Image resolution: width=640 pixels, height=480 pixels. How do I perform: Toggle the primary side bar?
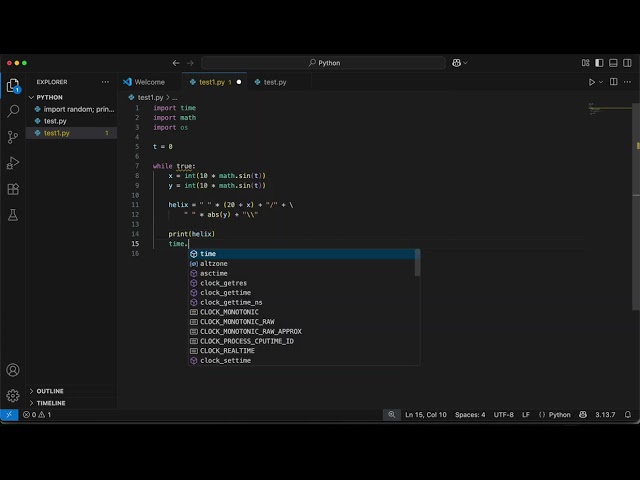coord(599,63)
